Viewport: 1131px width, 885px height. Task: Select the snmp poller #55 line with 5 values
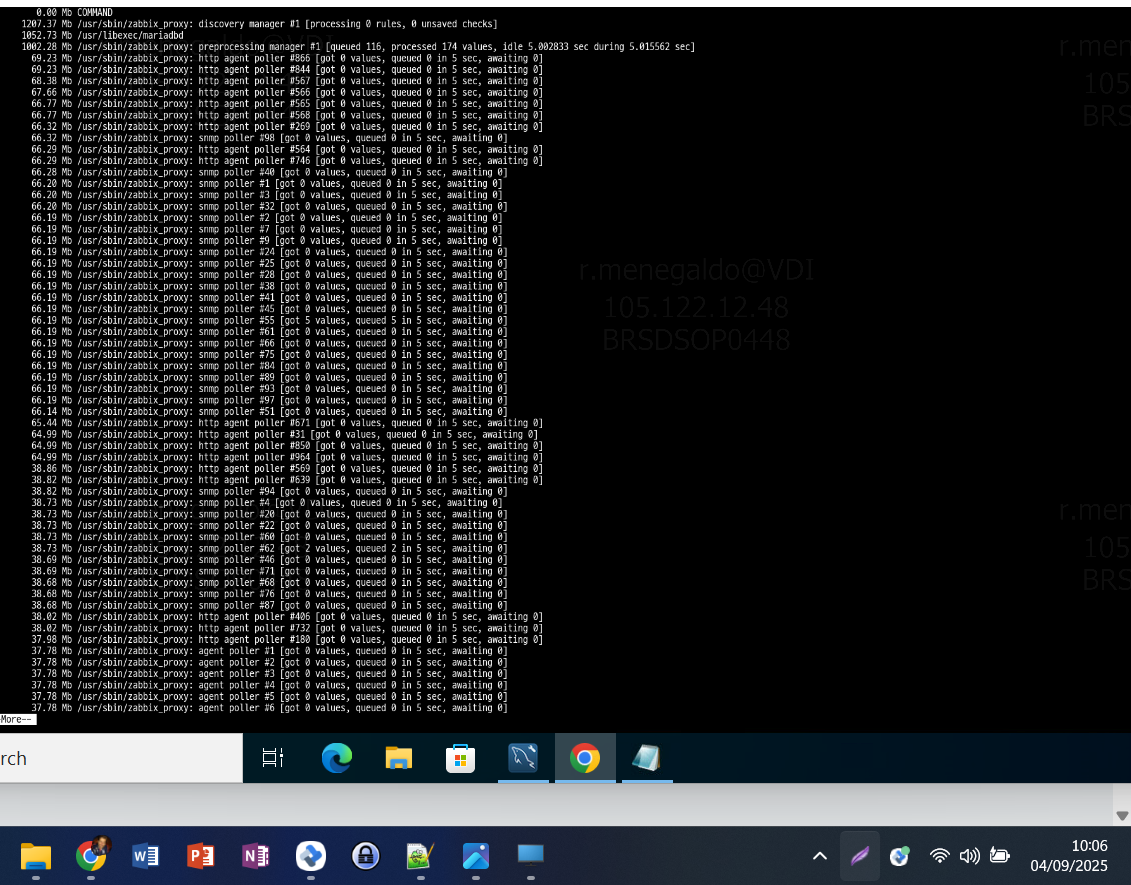269,320
